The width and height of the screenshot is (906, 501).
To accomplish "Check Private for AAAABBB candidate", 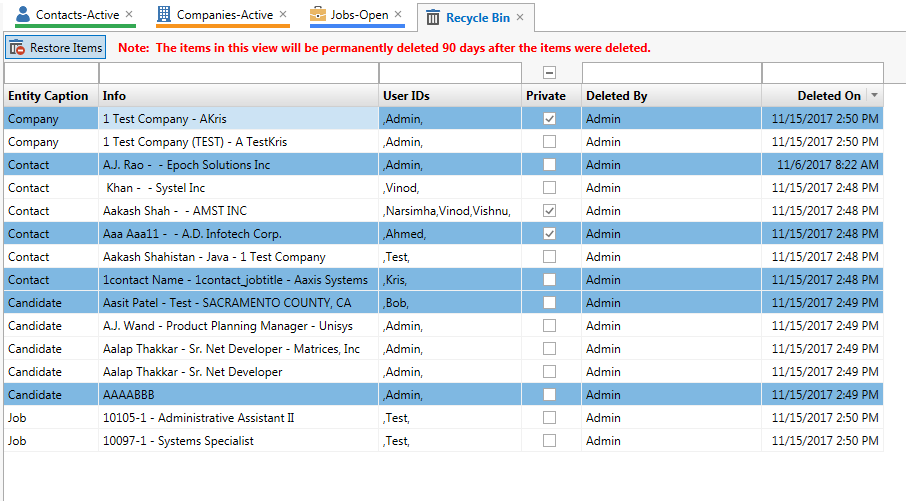I will (x=549, y=395).
